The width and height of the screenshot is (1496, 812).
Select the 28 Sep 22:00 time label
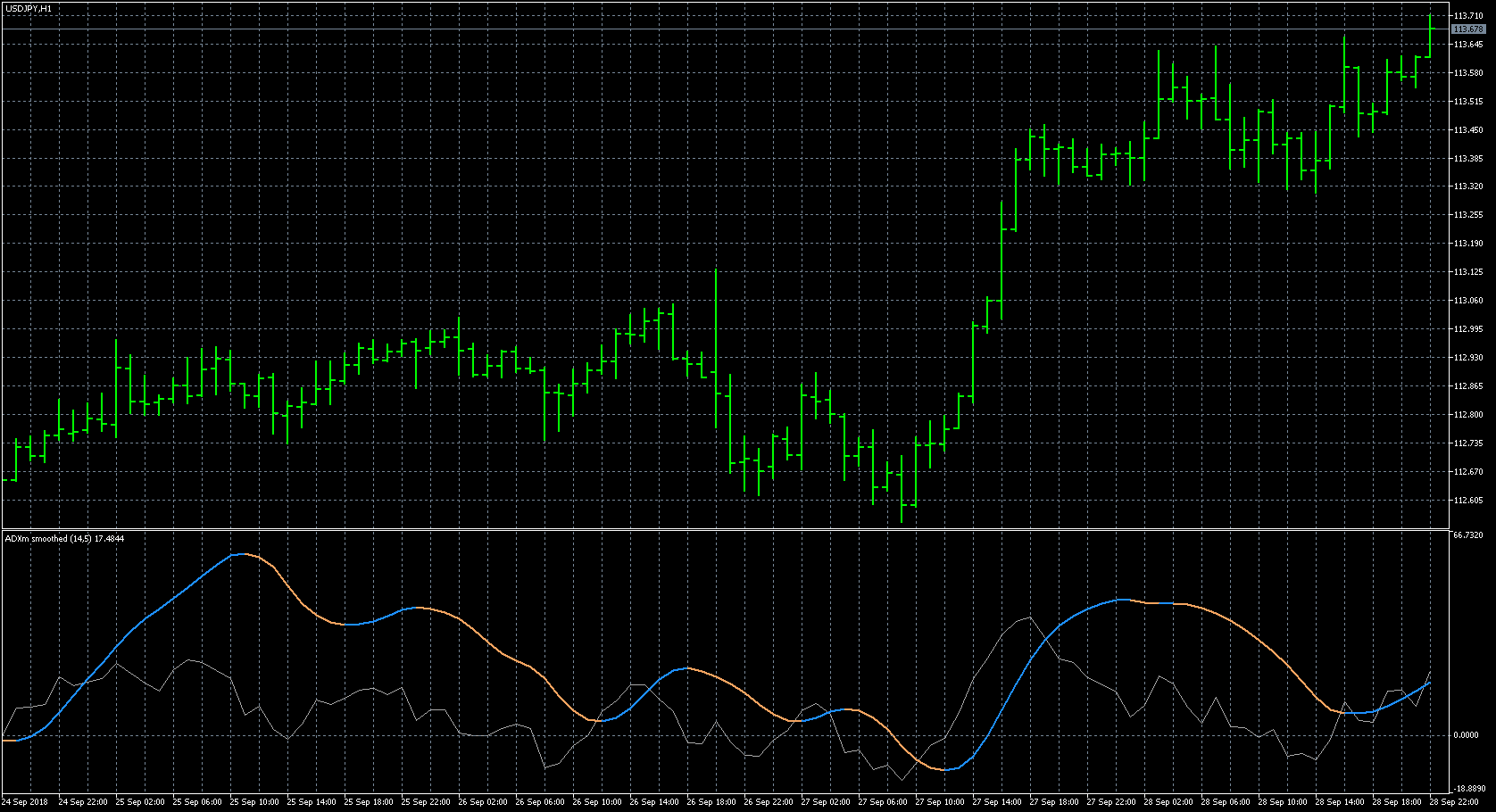tap(1454, 802)
